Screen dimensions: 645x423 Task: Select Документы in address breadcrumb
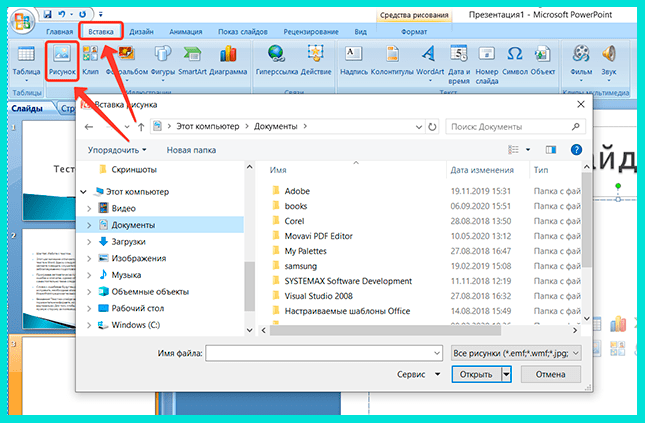[x=276, y=126]
